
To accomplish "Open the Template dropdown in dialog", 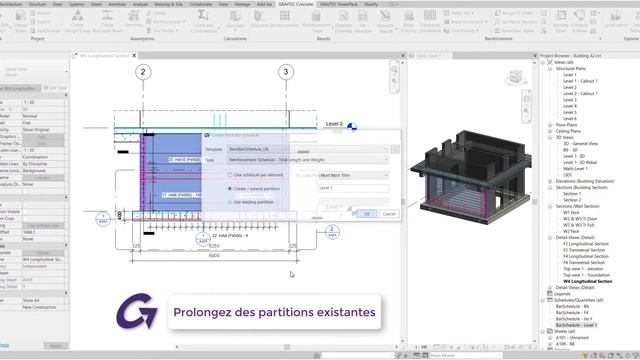I will pos(308,149).
